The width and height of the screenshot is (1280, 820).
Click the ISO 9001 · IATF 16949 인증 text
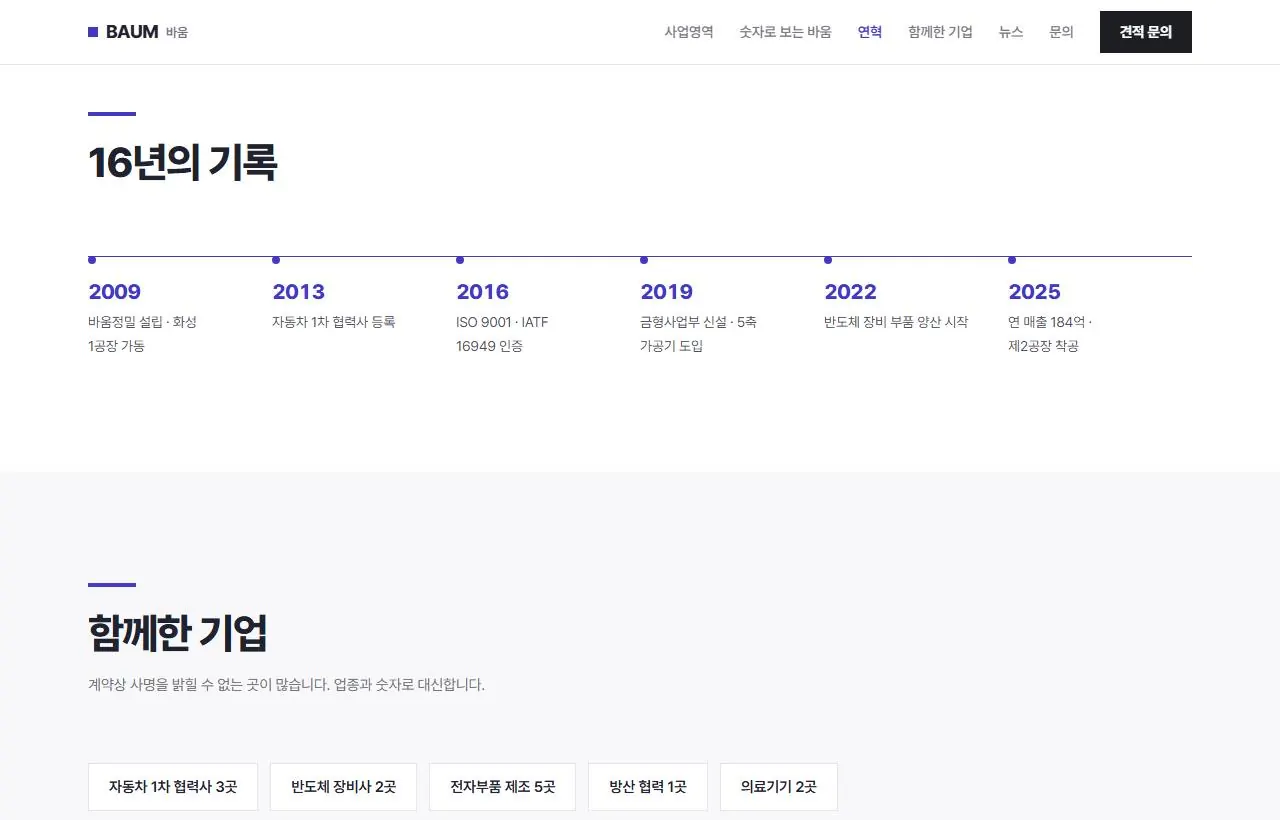click(502, 334)
